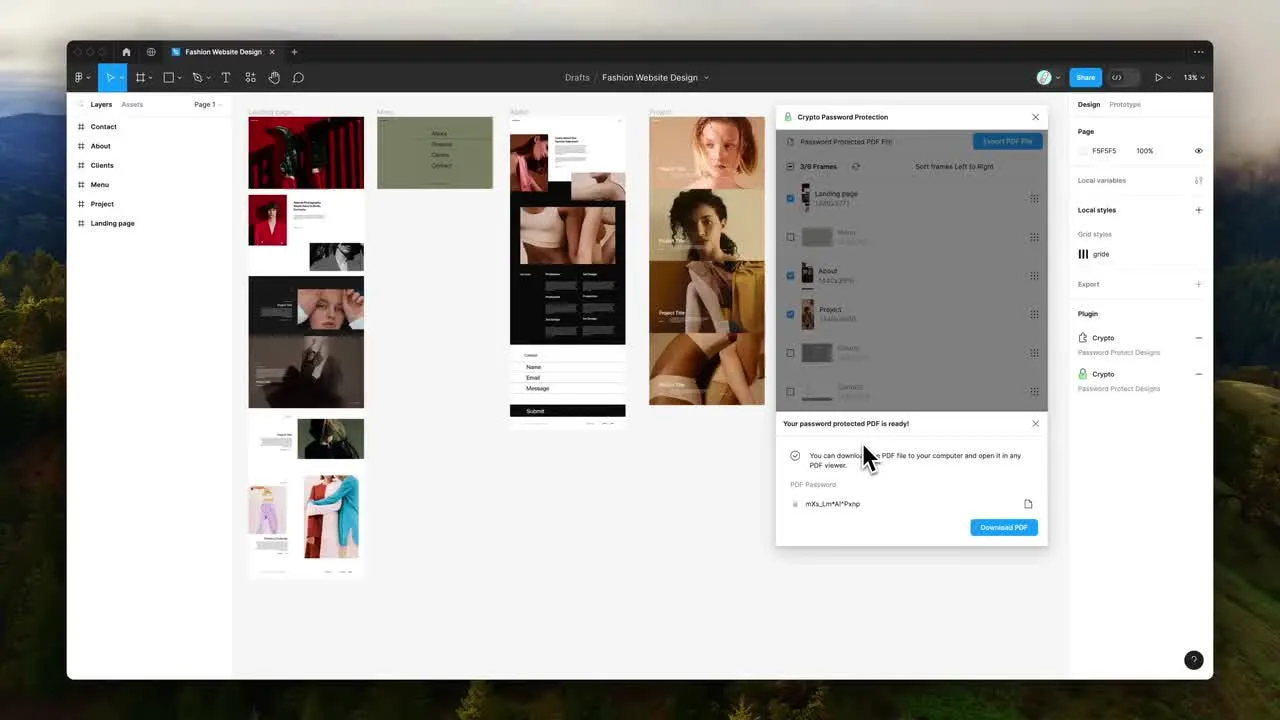The image size is (1280, 720).
Task: Click the Download PDF button
Action: 1003,527
